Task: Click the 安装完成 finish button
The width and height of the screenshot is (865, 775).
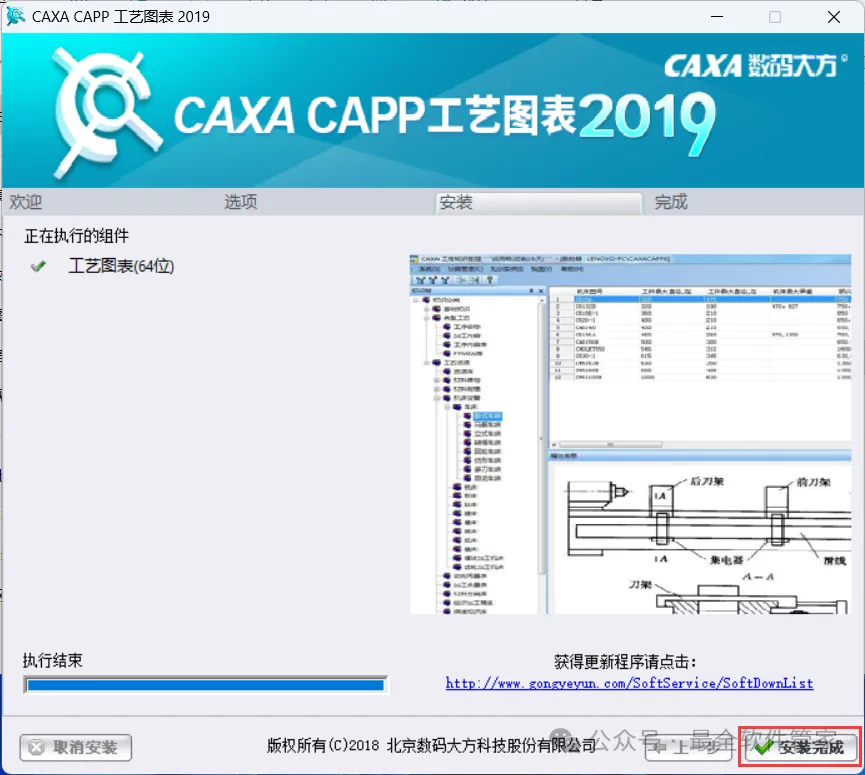Action: [x=801, y=747]
